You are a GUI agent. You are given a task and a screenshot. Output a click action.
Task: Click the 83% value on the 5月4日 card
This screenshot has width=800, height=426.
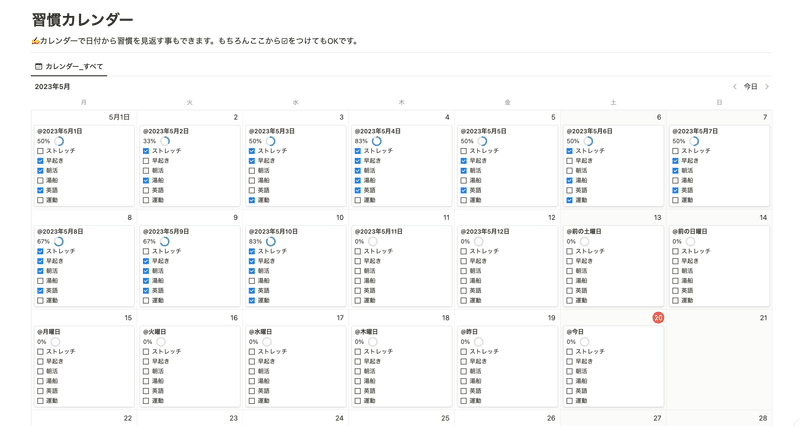pos(361,141)
